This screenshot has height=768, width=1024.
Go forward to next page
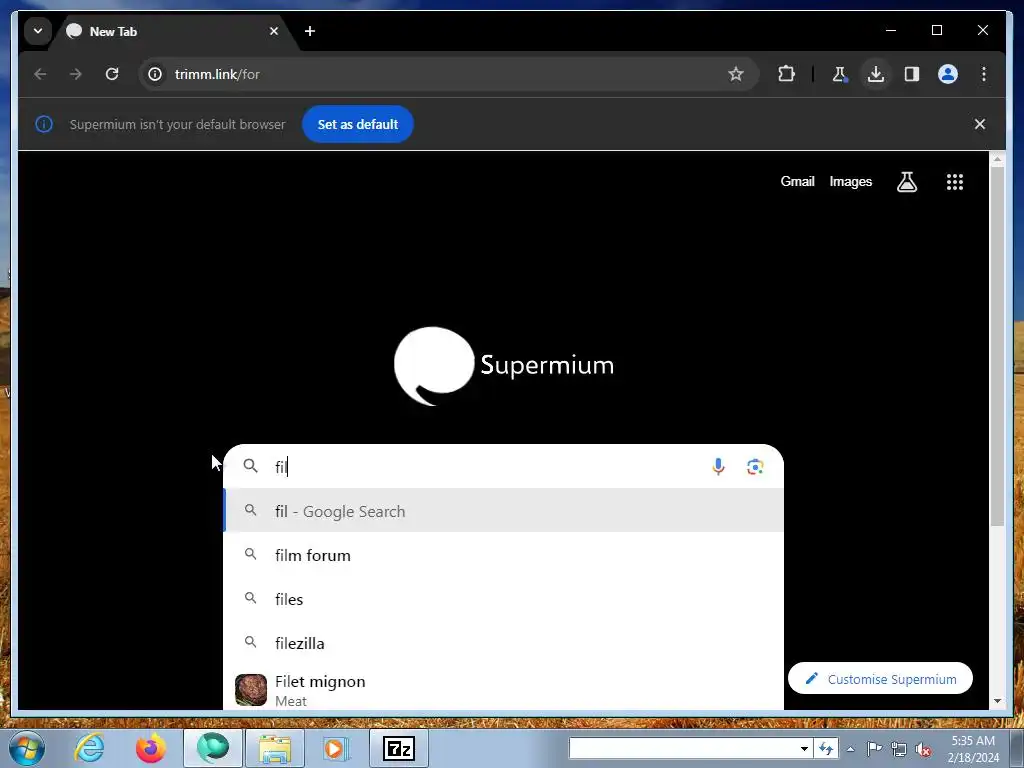coord(76,74)
